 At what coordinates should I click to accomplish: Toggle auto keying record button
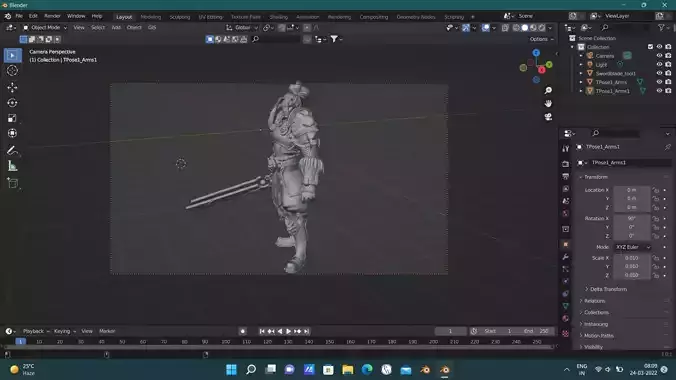[243, 331]
